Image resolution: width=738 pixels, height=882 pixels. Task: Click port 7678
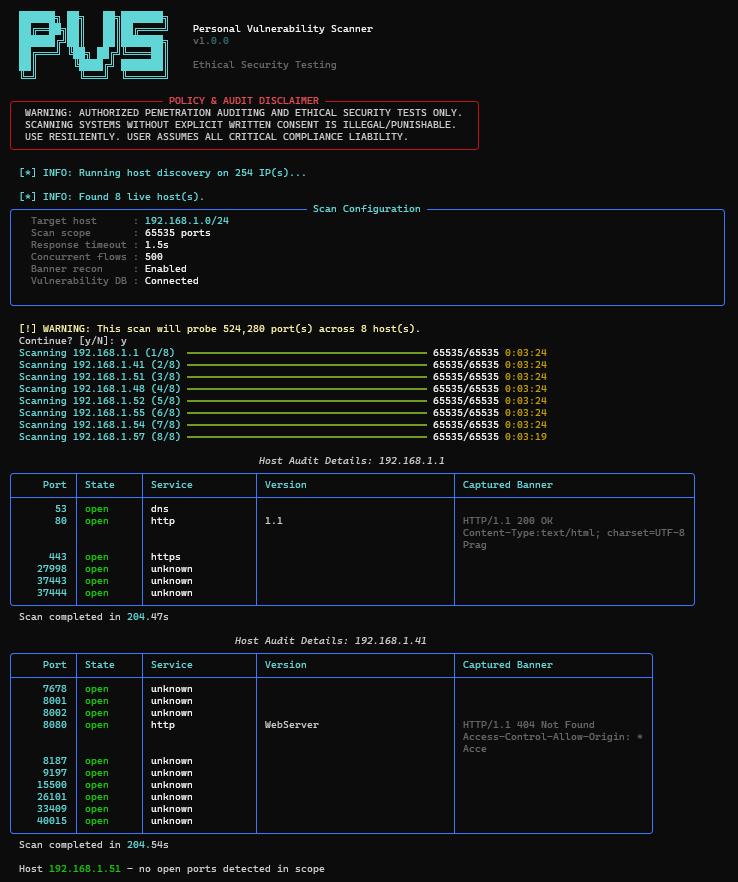tap(55, 688)
